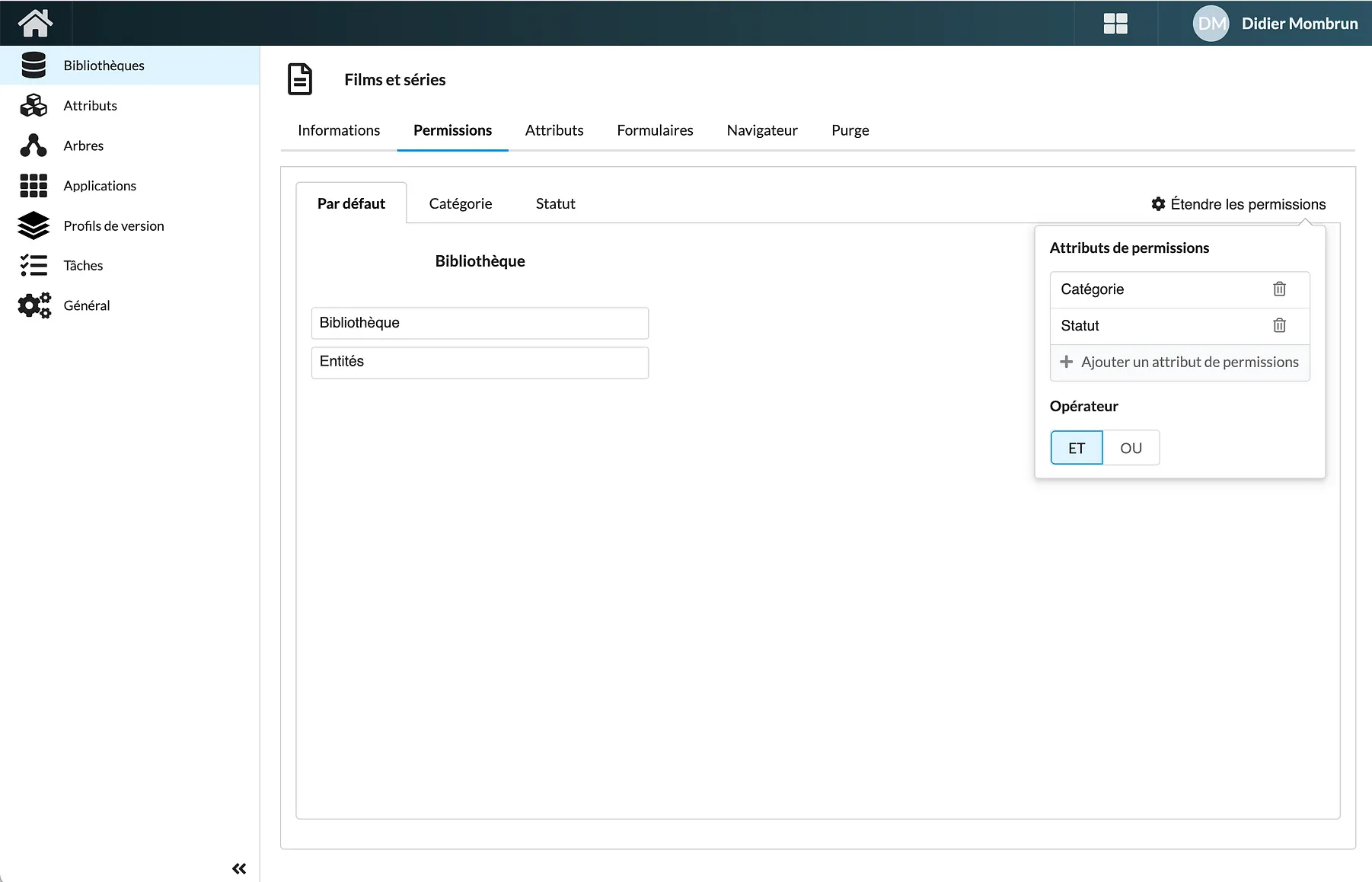
Task: Click the gear icon for Étendre les permissions
Action: point(1158,204)
